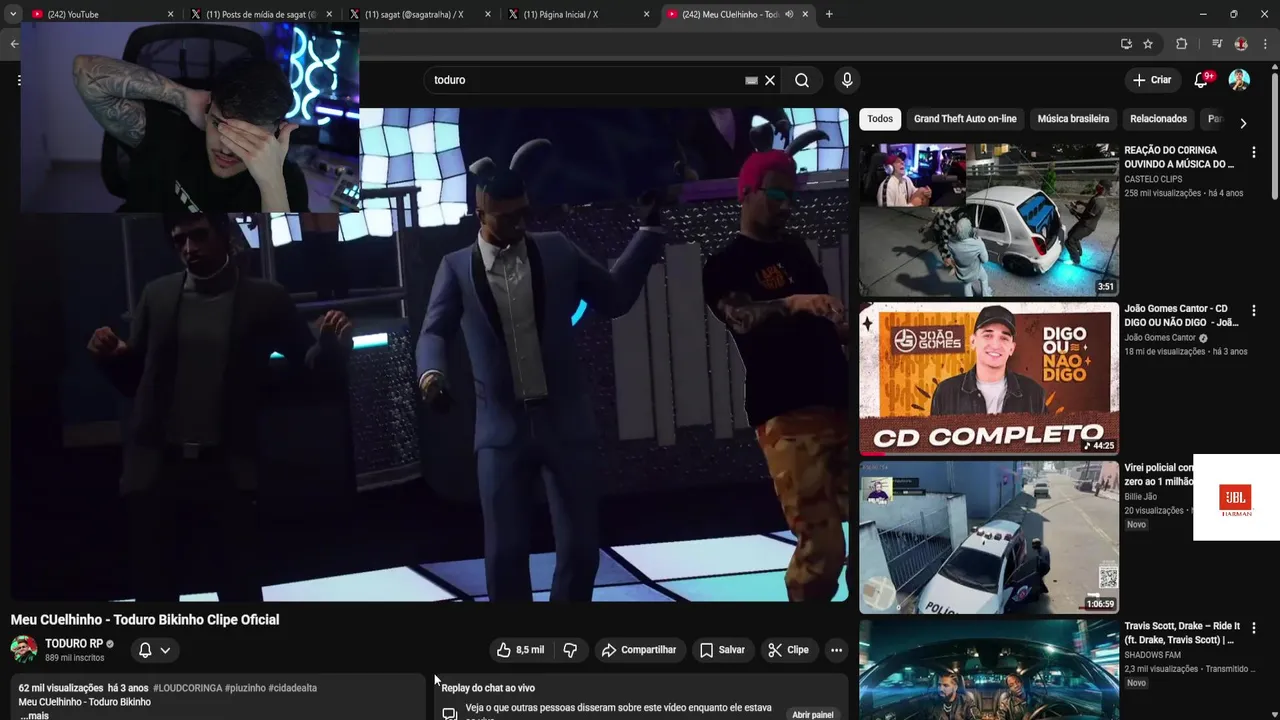
Task: Bookmark this page with star icon
Action: (1148, 44)
